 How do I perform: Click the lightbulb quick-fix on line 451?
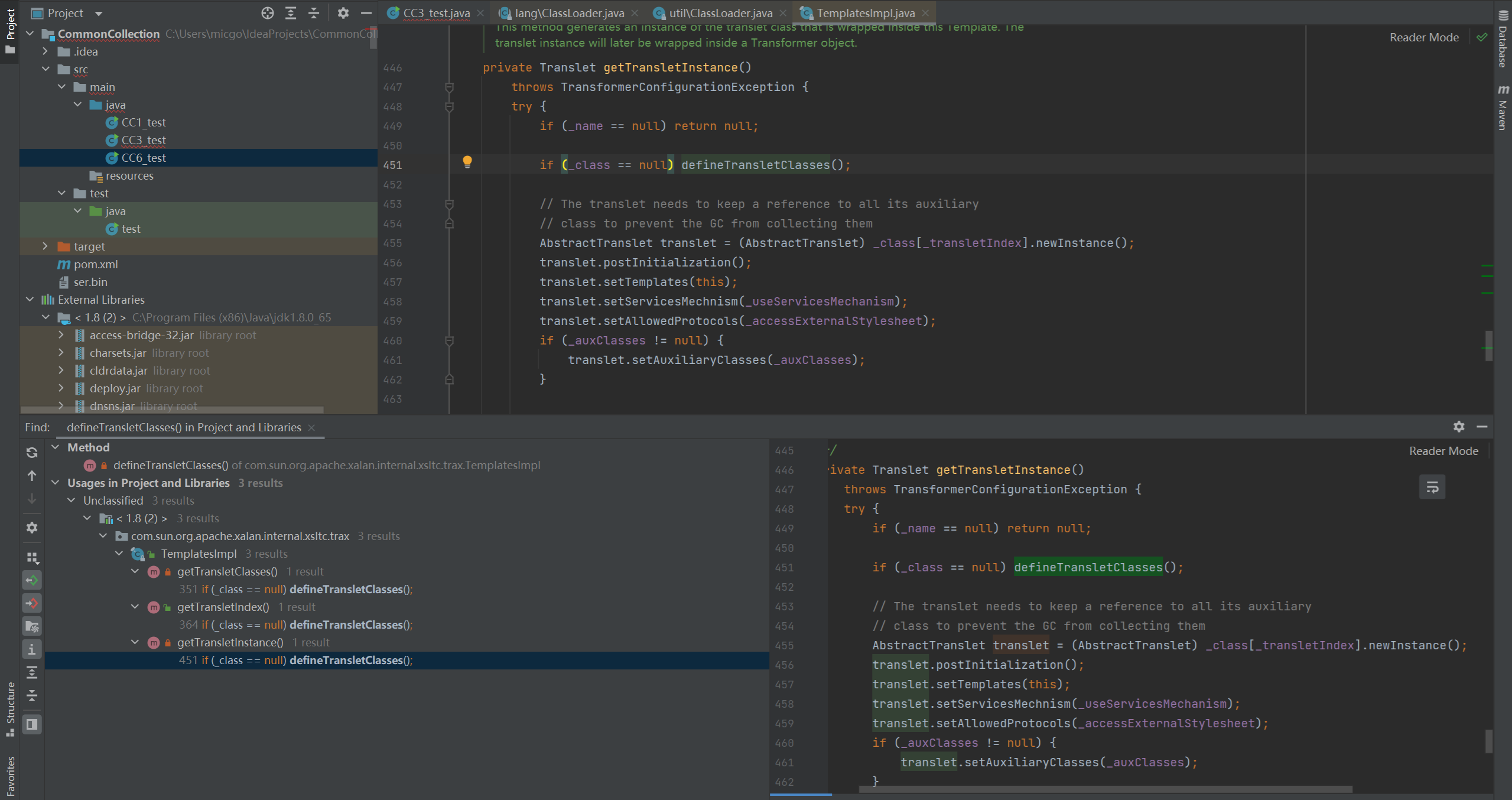coord(467,161)
